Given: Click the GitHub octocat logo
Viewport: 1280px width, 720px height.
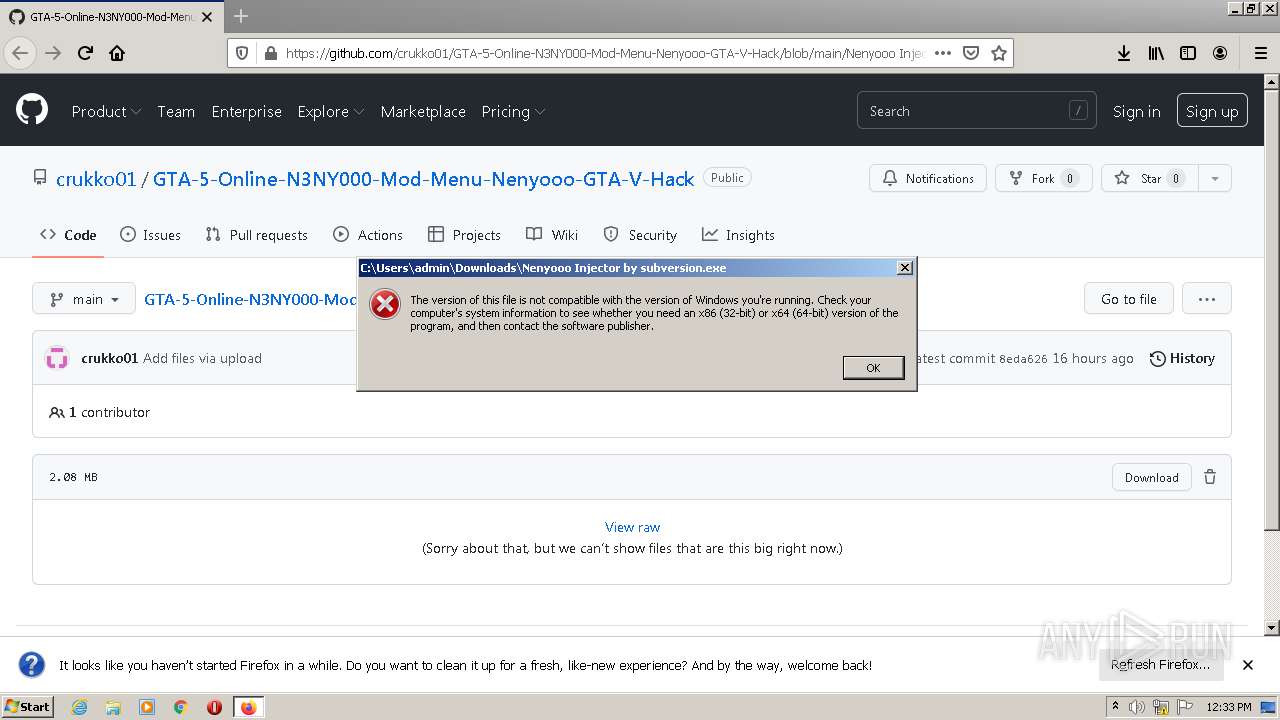Looking at the screenshot, I should pyautogui.click(x=32, y=110).
